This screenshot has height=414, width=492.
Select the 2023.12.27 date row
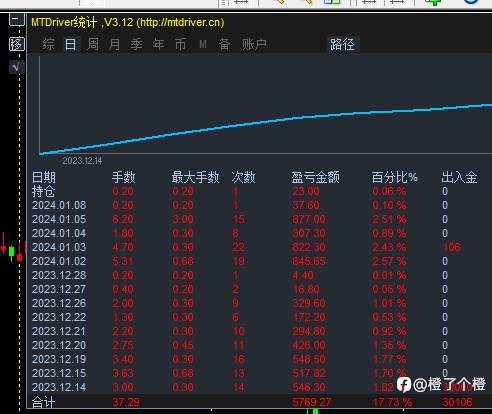(59, 289)
